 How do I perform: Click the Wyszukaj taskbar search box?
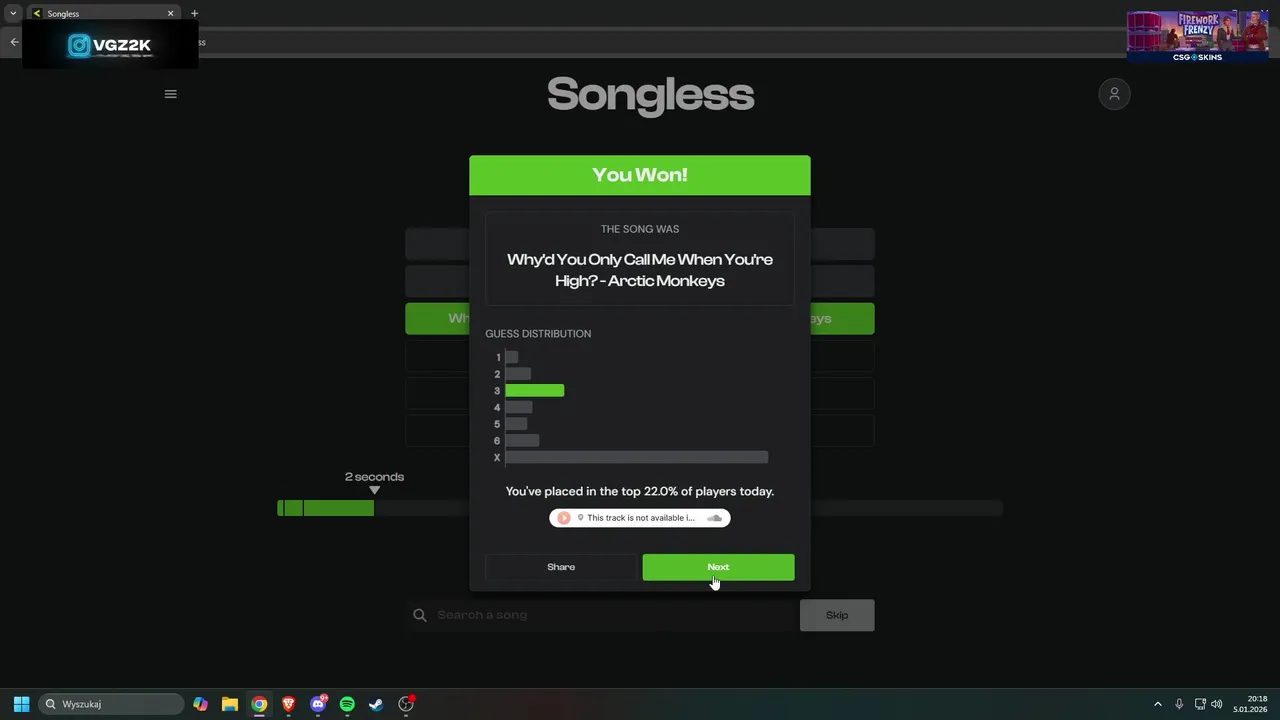coord(111,704)
